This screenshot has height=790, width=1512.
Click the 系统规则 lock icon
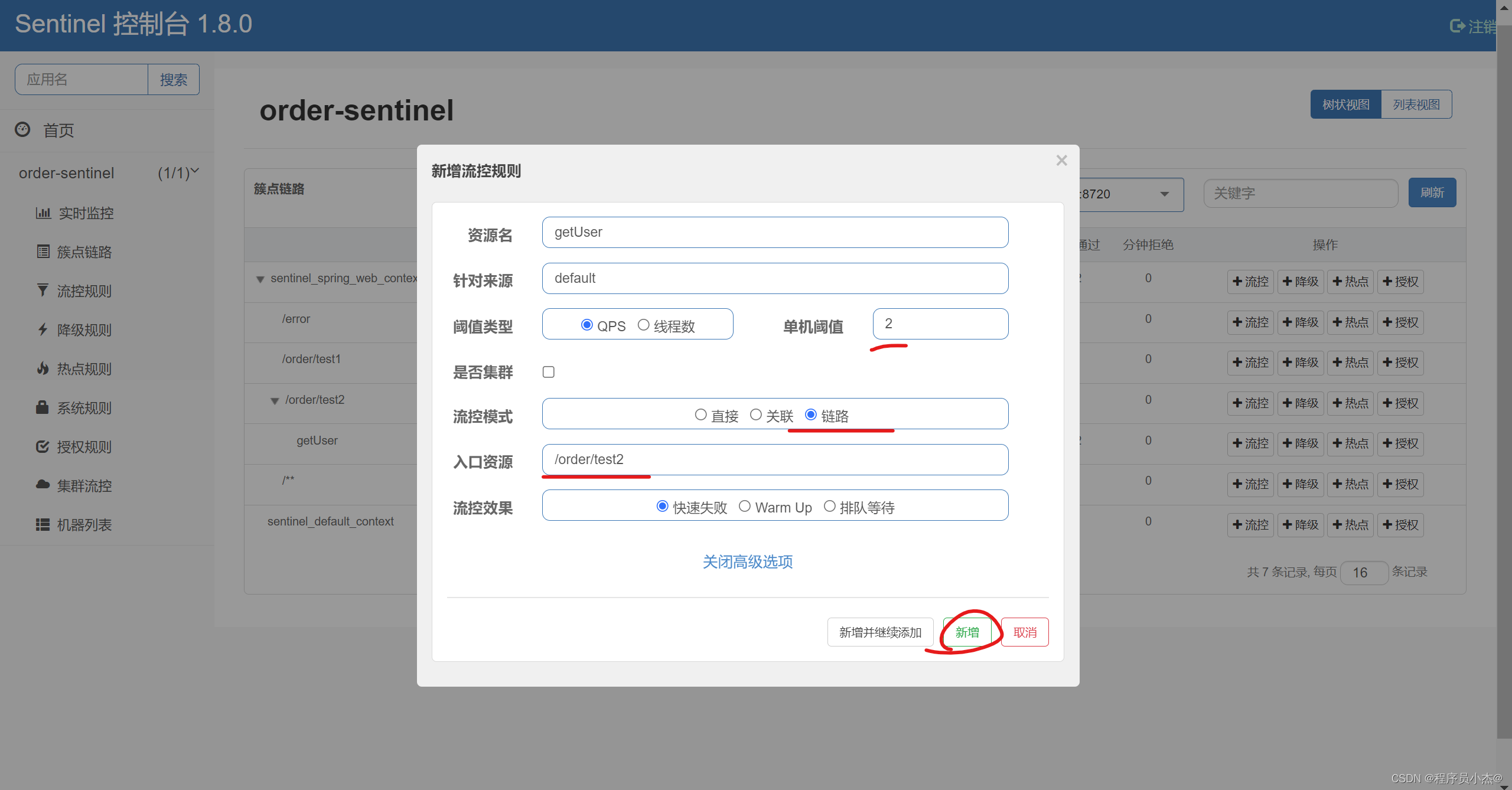point(42,407)
